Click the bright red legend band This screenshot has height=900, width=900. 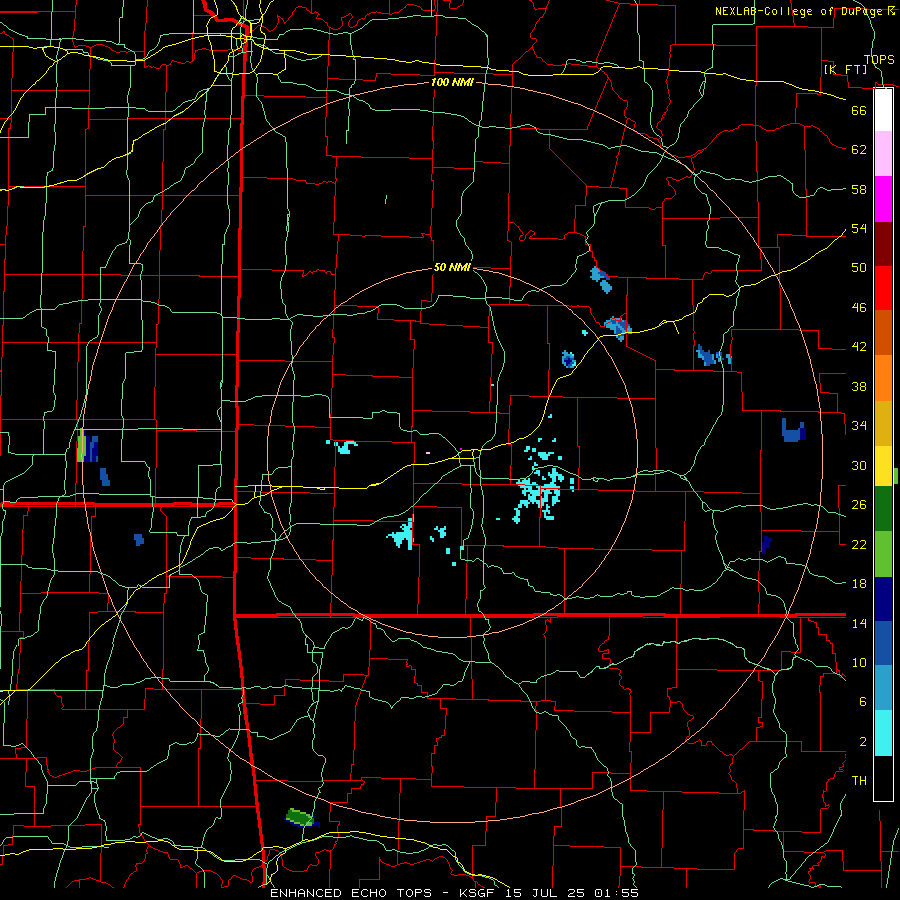(883, 288)
